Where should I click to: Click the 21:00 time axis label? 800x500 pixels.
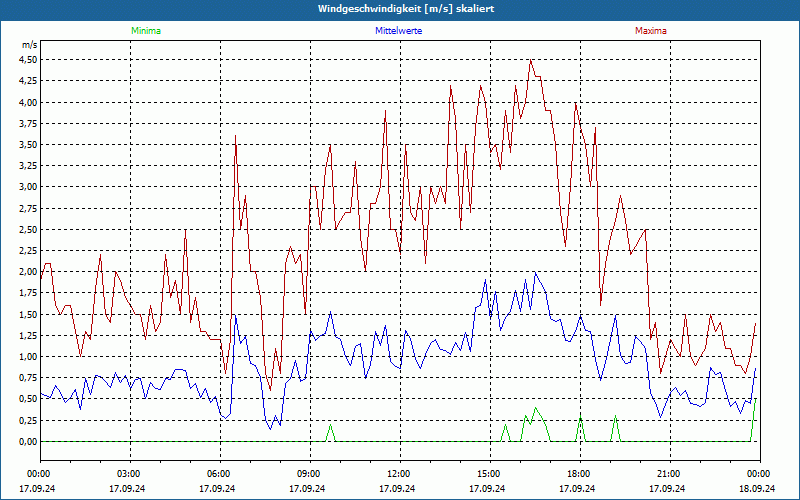(x=670, y=474)
